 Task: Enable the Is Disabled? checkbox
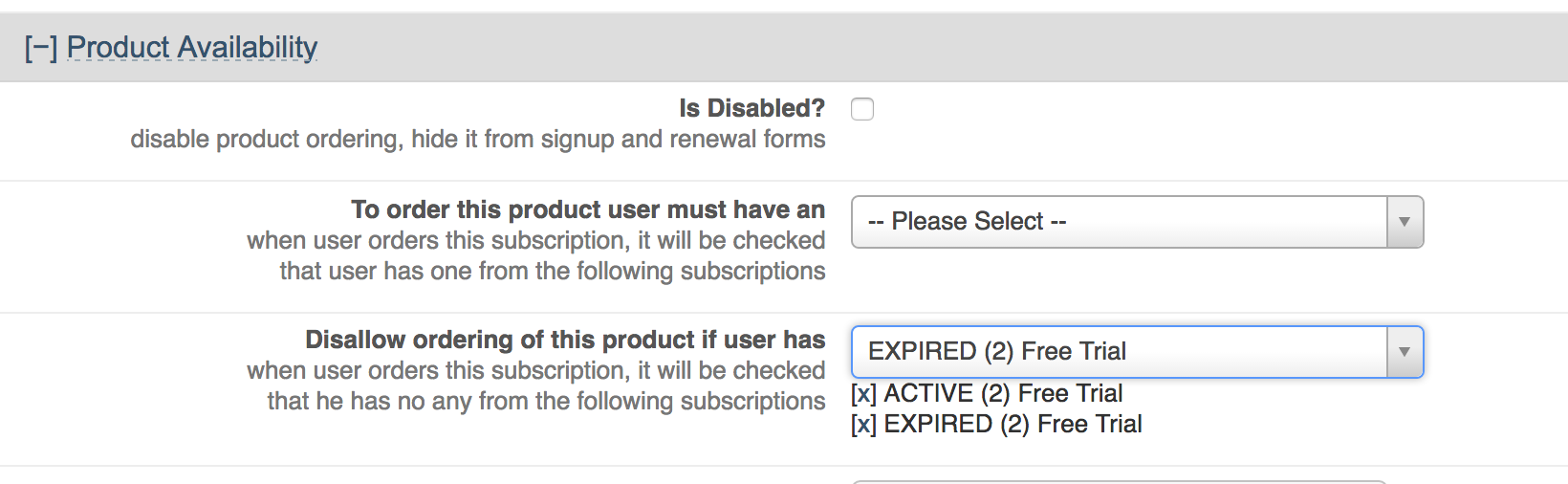[862, 109]
